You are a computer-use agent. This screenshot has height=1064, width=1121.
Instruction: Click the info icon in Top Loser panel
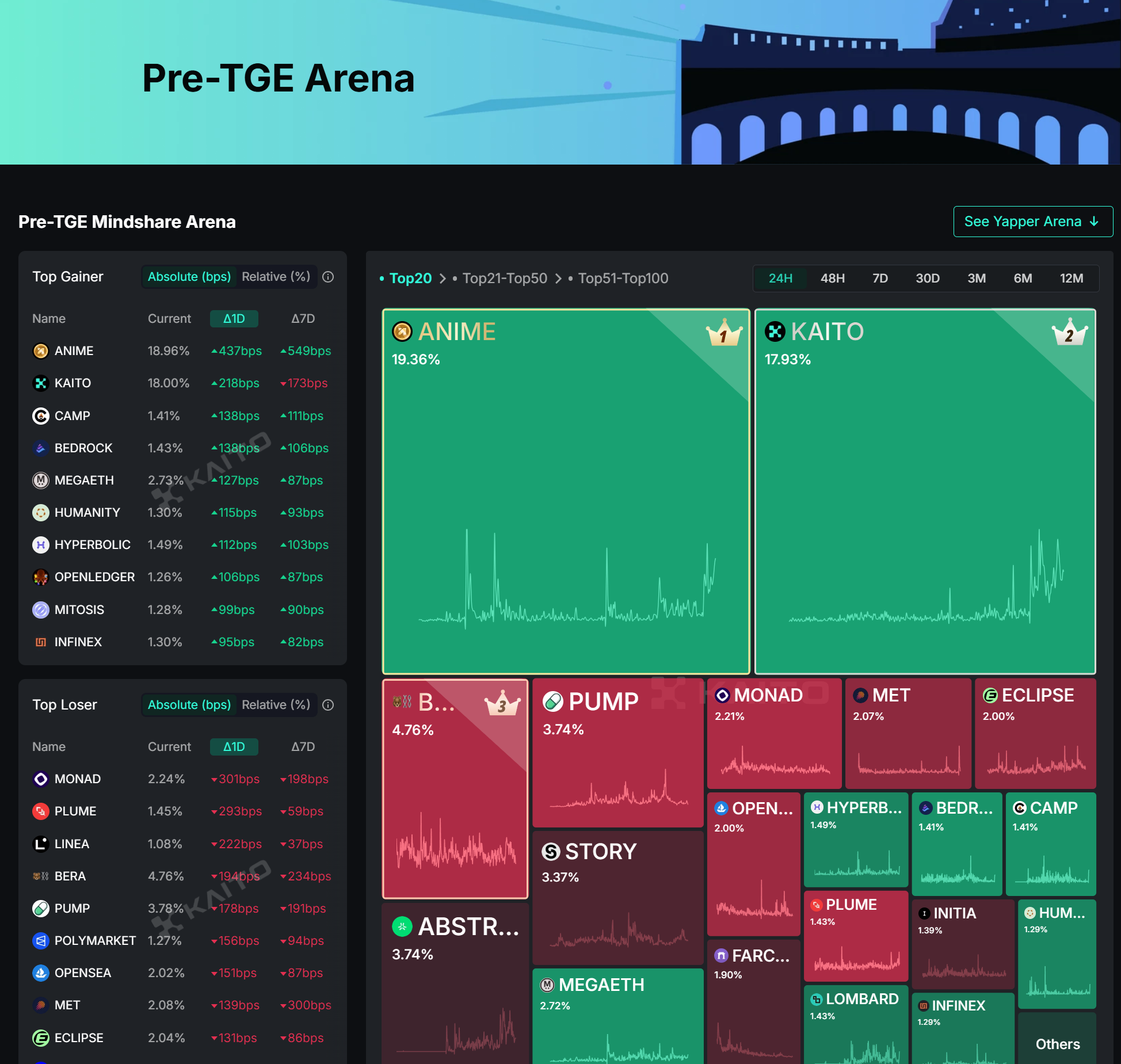coord(328,705)
